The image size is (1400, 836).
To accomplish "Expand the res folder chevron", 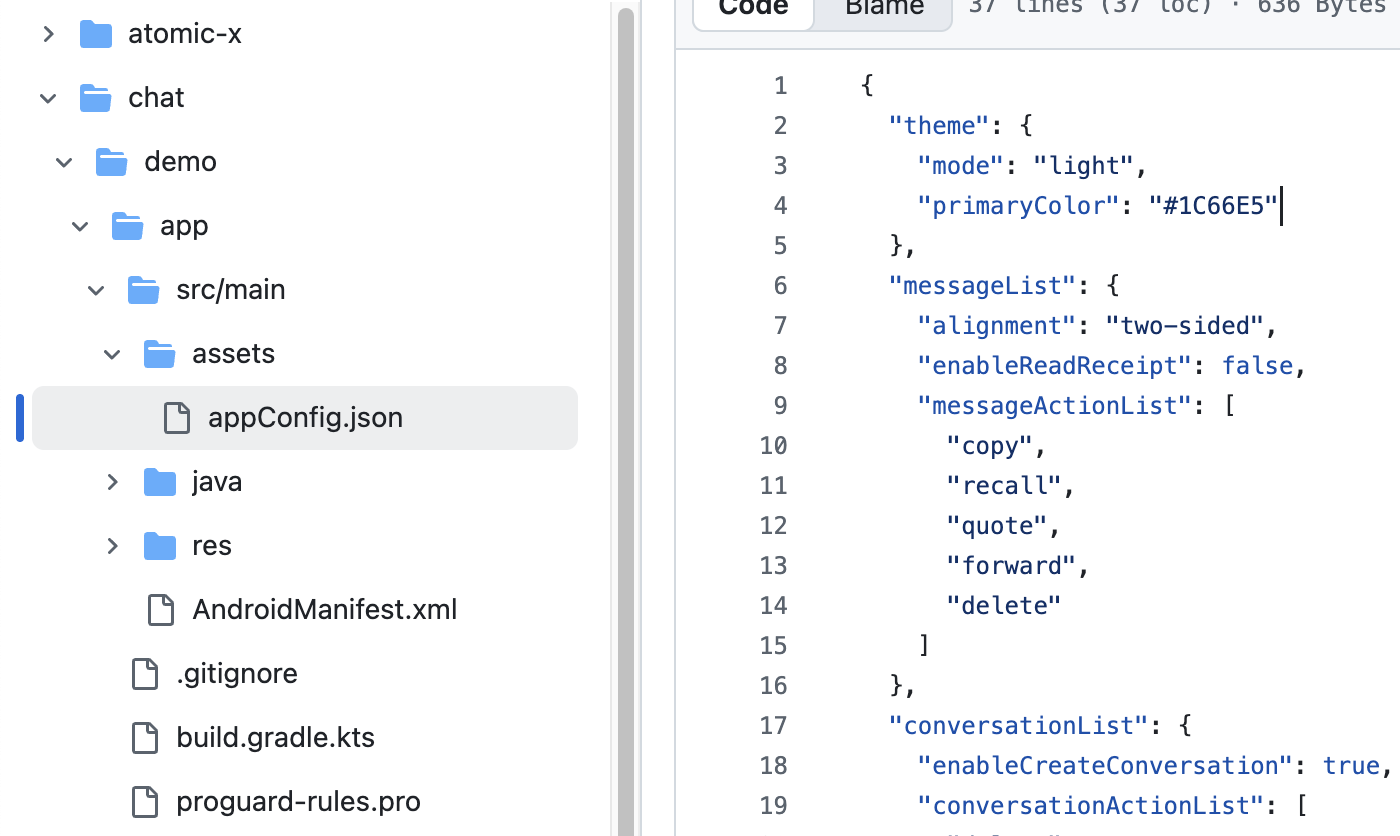I will coord(112,546).
